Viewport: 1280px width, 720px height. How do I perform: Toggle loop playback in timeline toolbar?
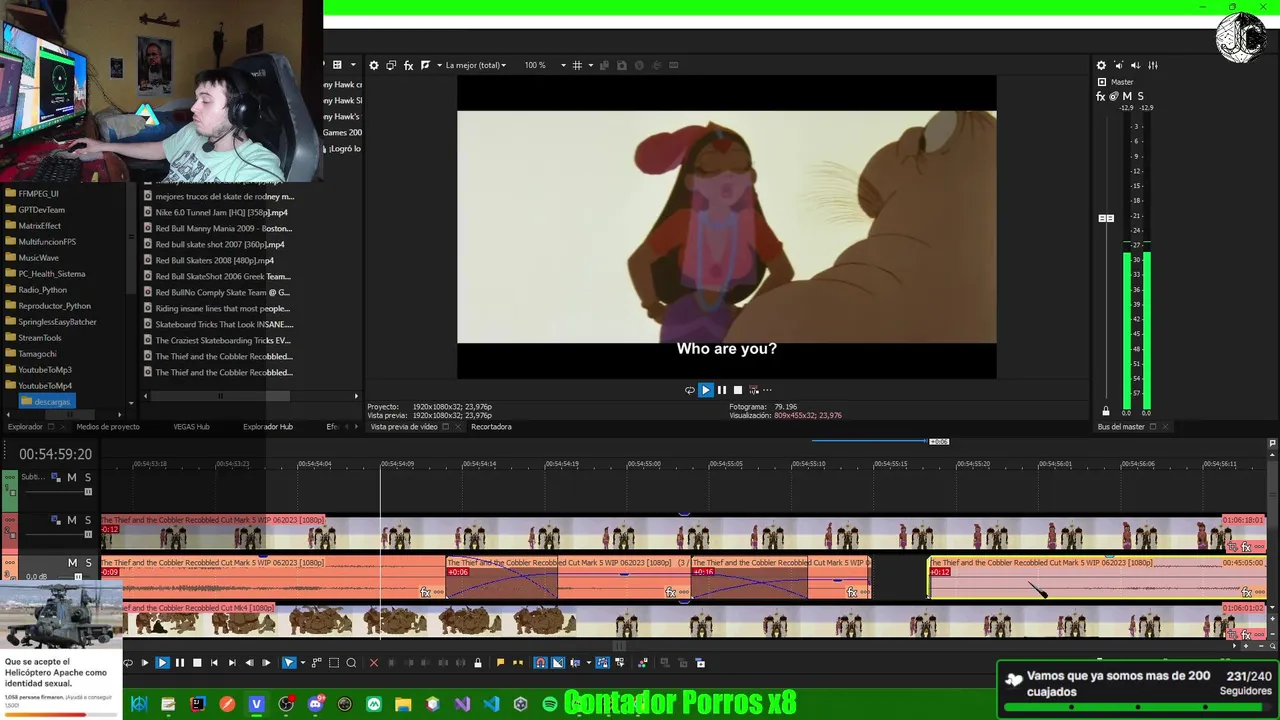coord(128,662)
